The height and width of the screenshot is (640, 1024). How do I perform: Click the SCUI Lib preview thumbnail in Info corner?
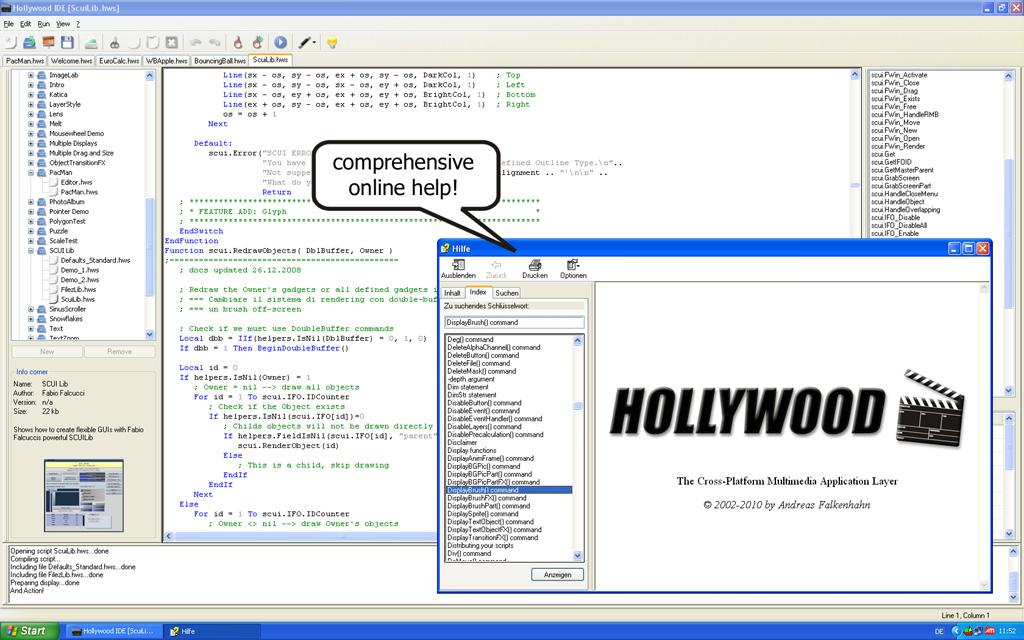(84, 495)
